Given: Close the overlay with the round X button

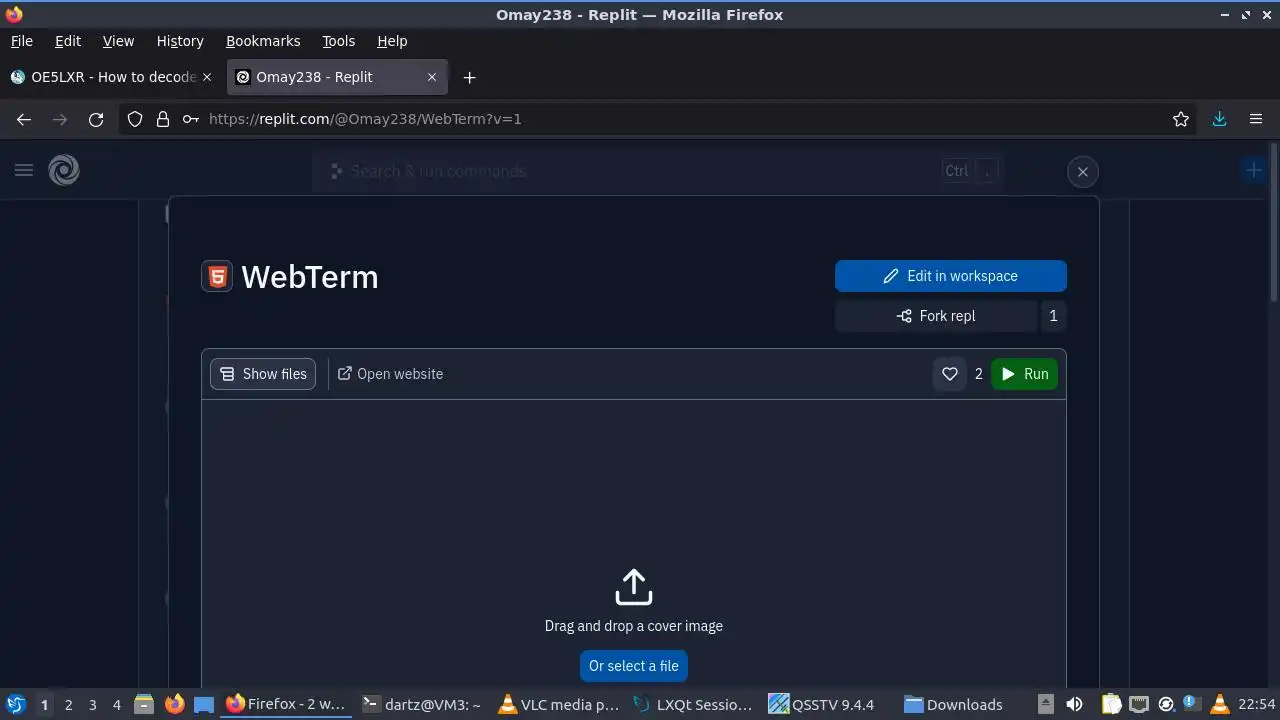Looking at the screenshot, I should 1082,172.
